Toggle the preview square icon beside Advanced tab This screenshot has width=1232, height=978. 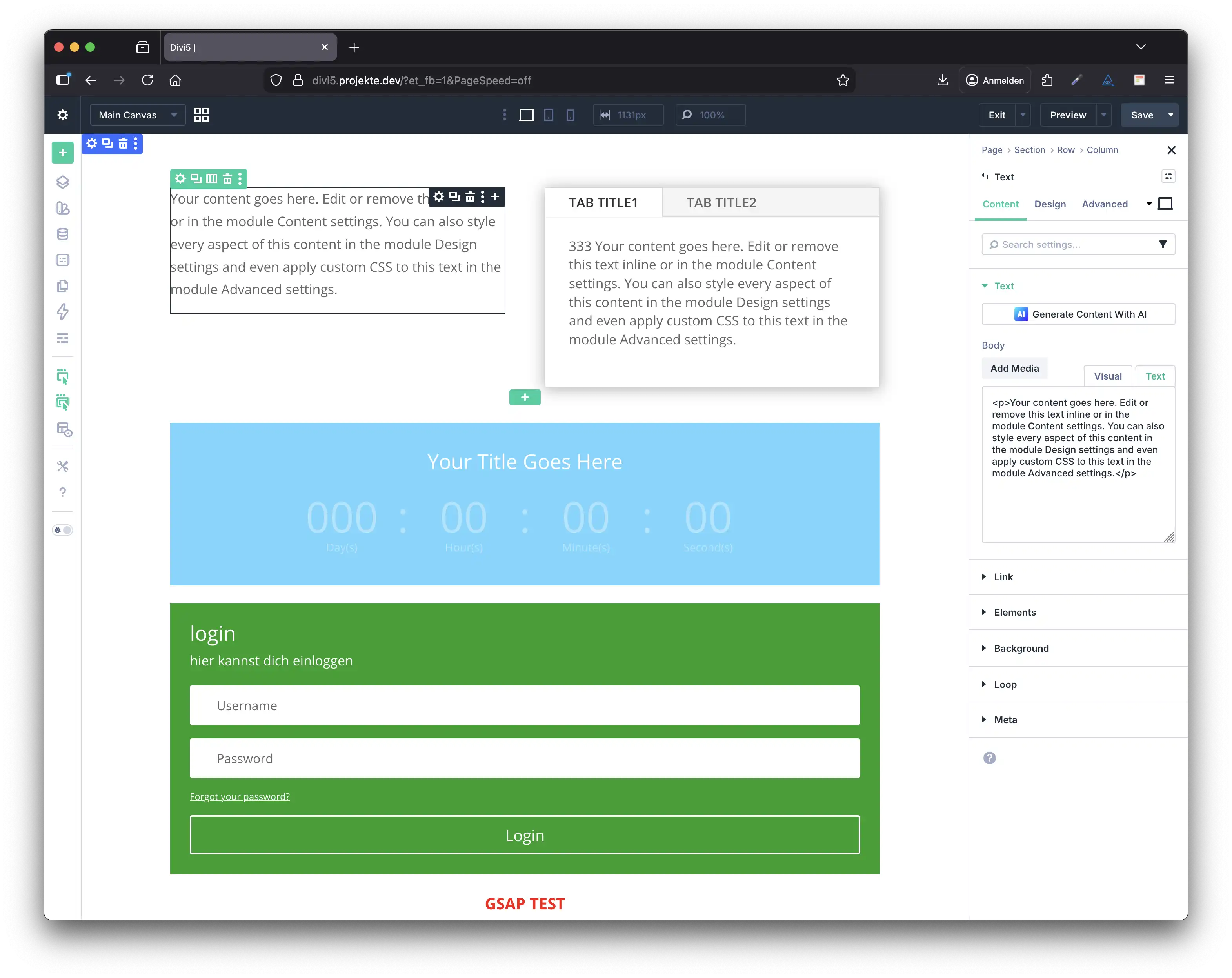(x=1165, y=204)
